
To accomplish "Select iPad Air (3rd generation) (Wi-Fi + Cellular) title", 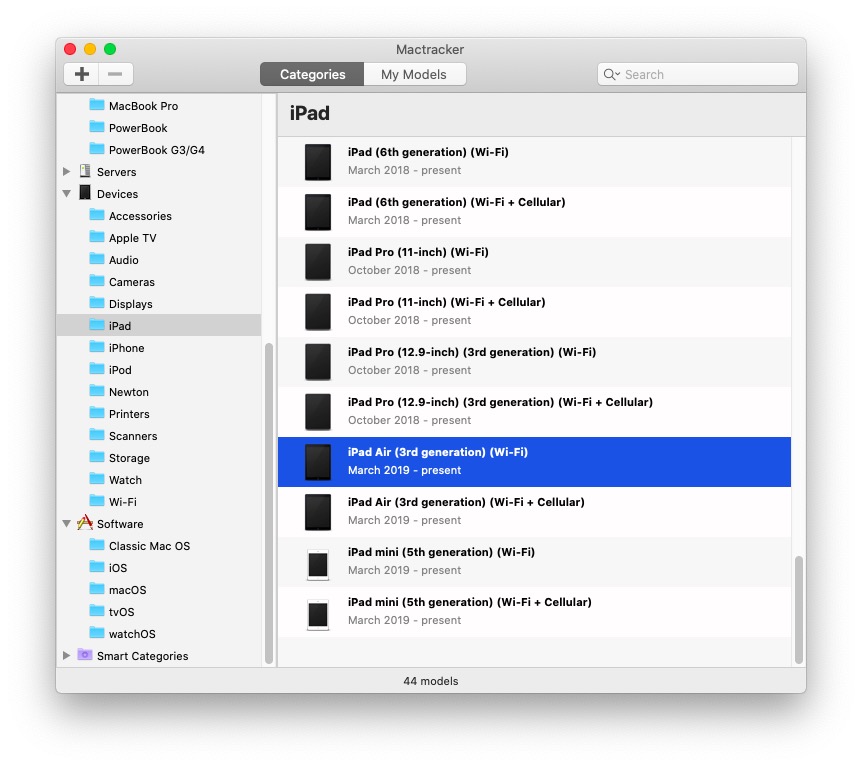I will pyautogui.click(x=466, y=502).
